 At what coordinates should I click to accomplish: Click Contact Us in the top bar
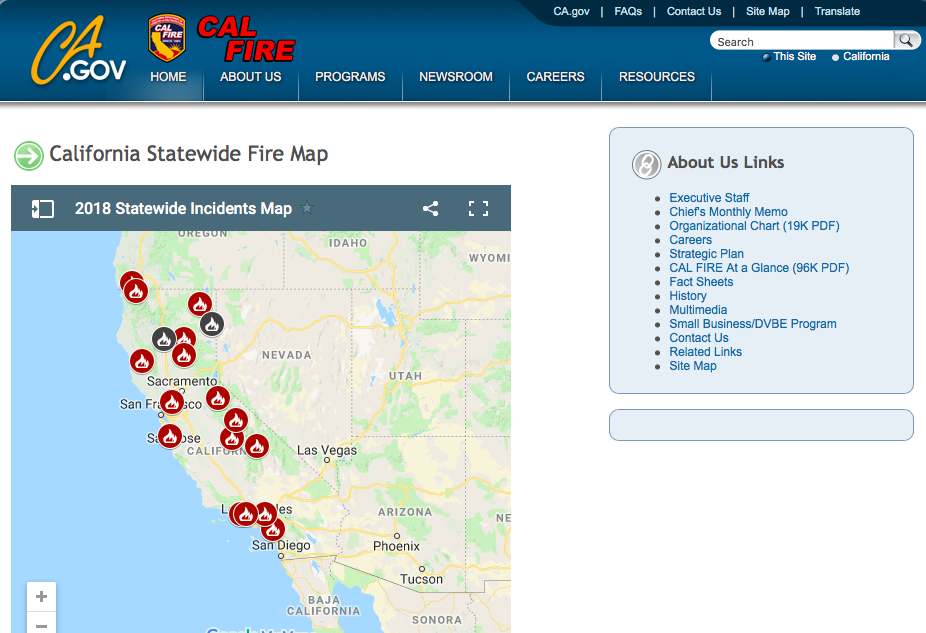(694, 11)
